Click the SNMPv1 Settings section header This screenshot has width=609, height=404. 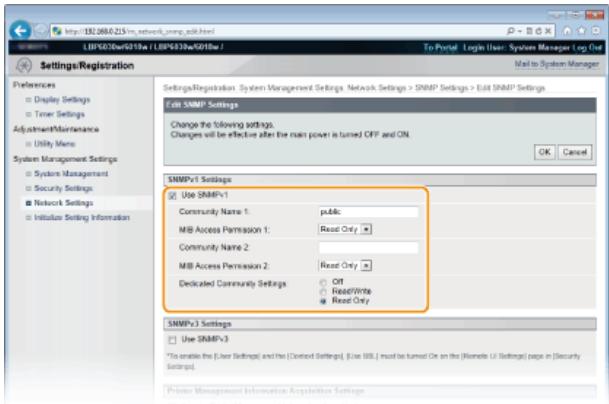pos(380,180)
